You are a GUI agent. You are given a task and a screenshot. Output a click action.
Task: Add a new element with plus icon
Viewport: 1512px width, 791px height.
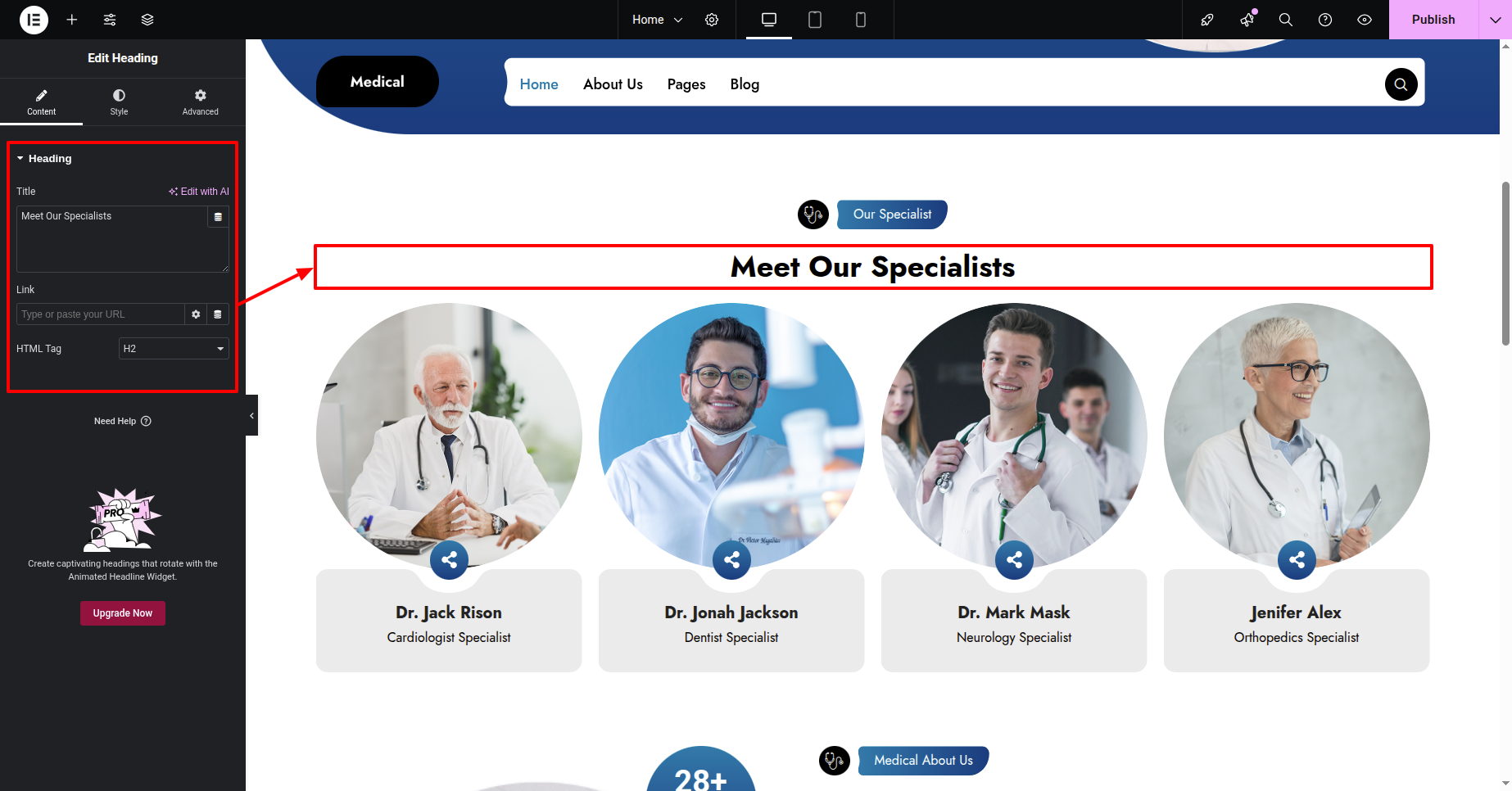[x=72, y=20]
